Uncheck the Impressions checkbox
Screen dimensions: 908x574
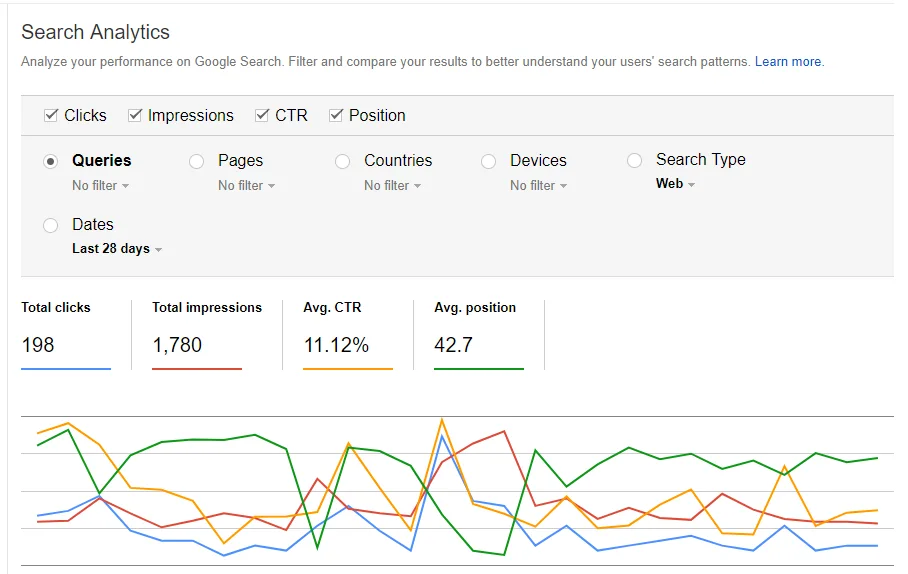pos(135,115)
